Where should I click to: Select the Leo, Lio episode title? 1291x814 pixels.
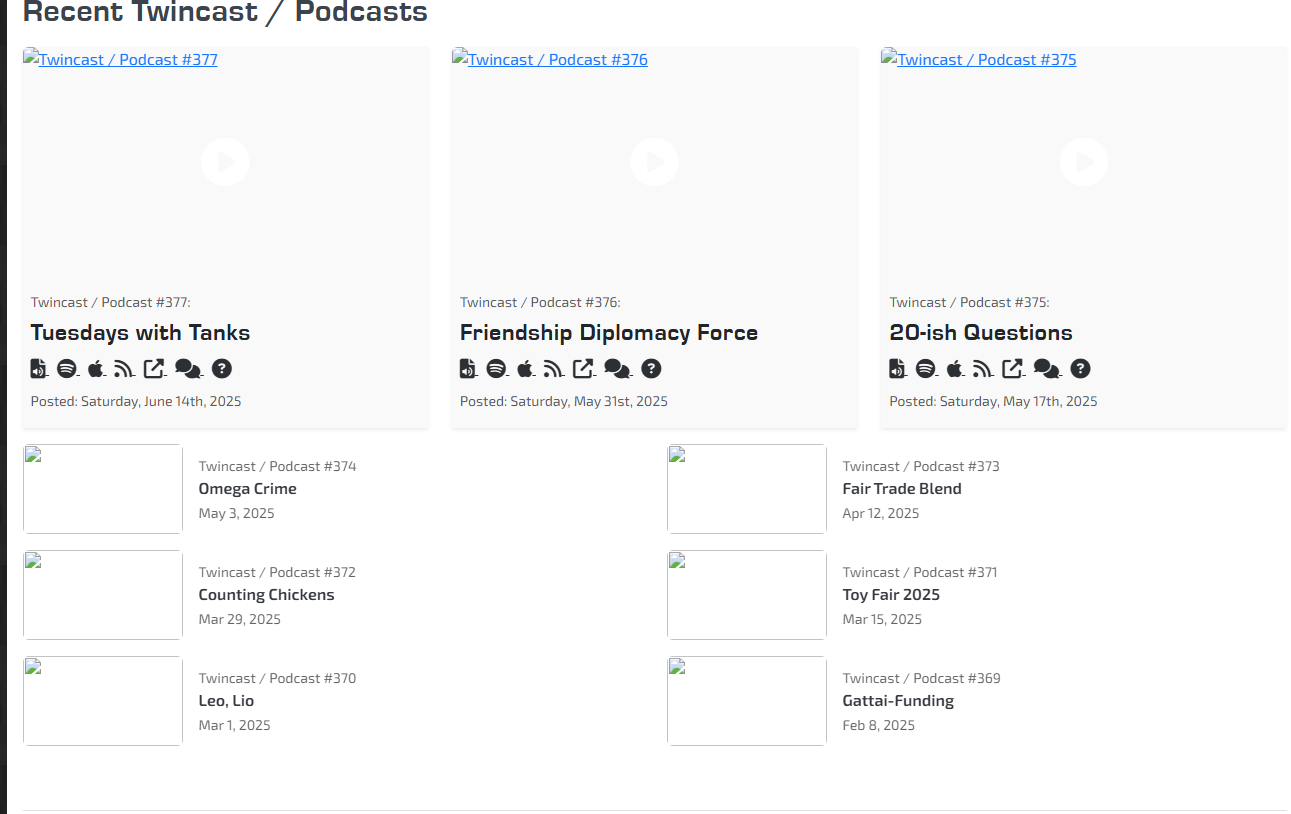click(226, 701)
